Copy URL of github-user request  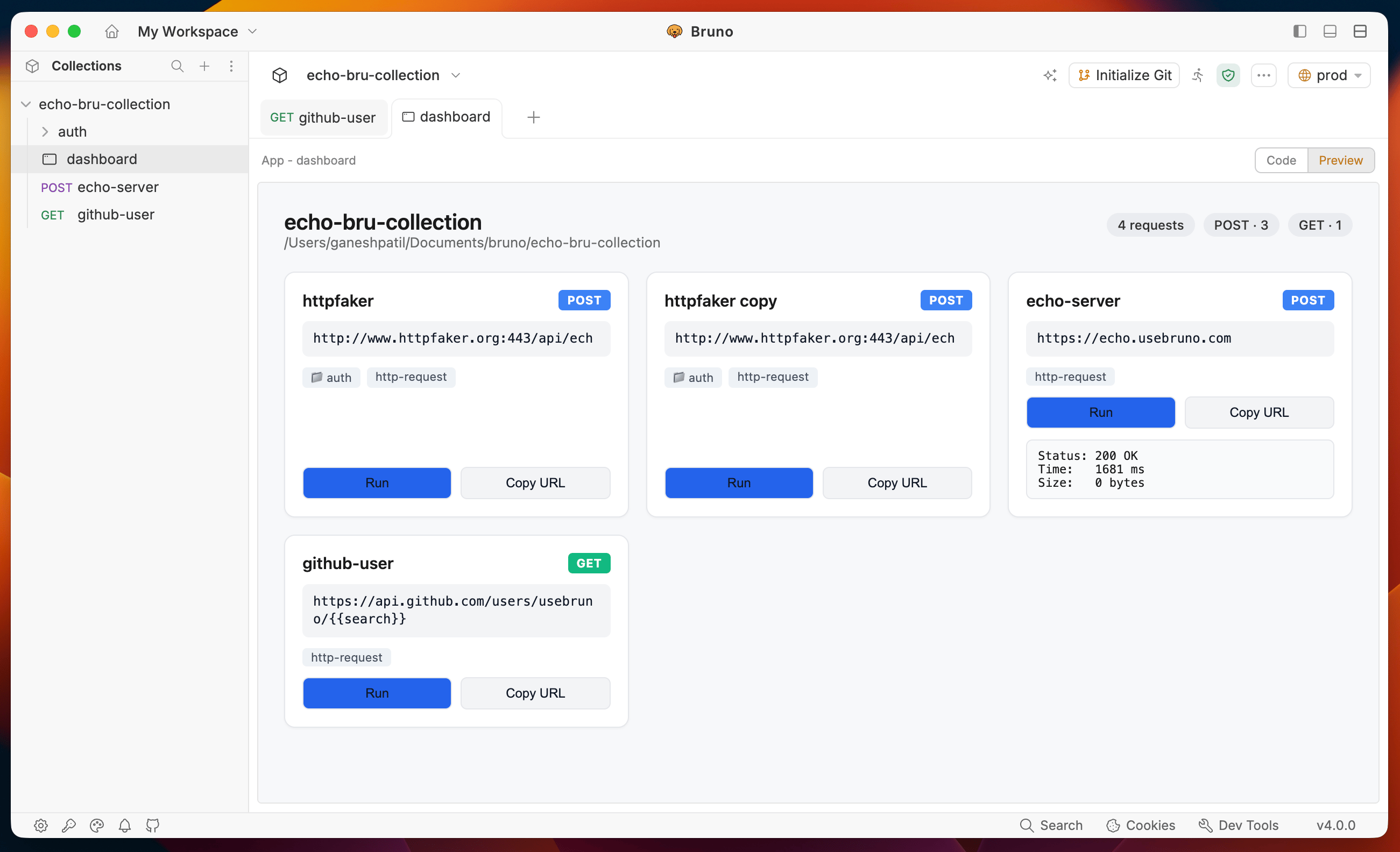[535, 693]
